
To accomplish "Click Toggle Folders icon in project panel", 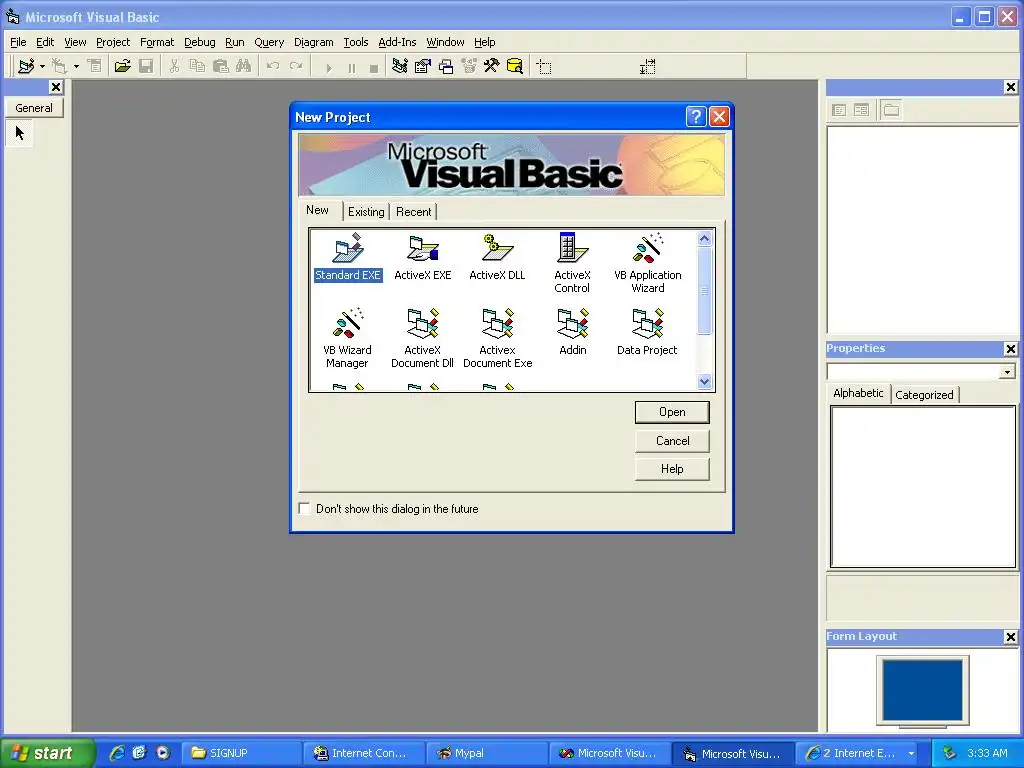I will point(891,110).
